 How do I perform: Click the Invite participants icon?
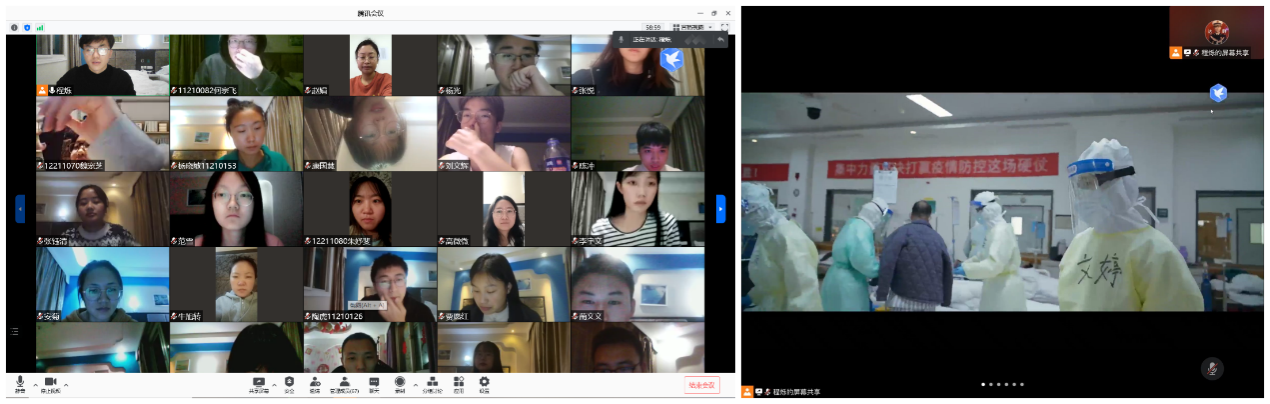(315, 383)
